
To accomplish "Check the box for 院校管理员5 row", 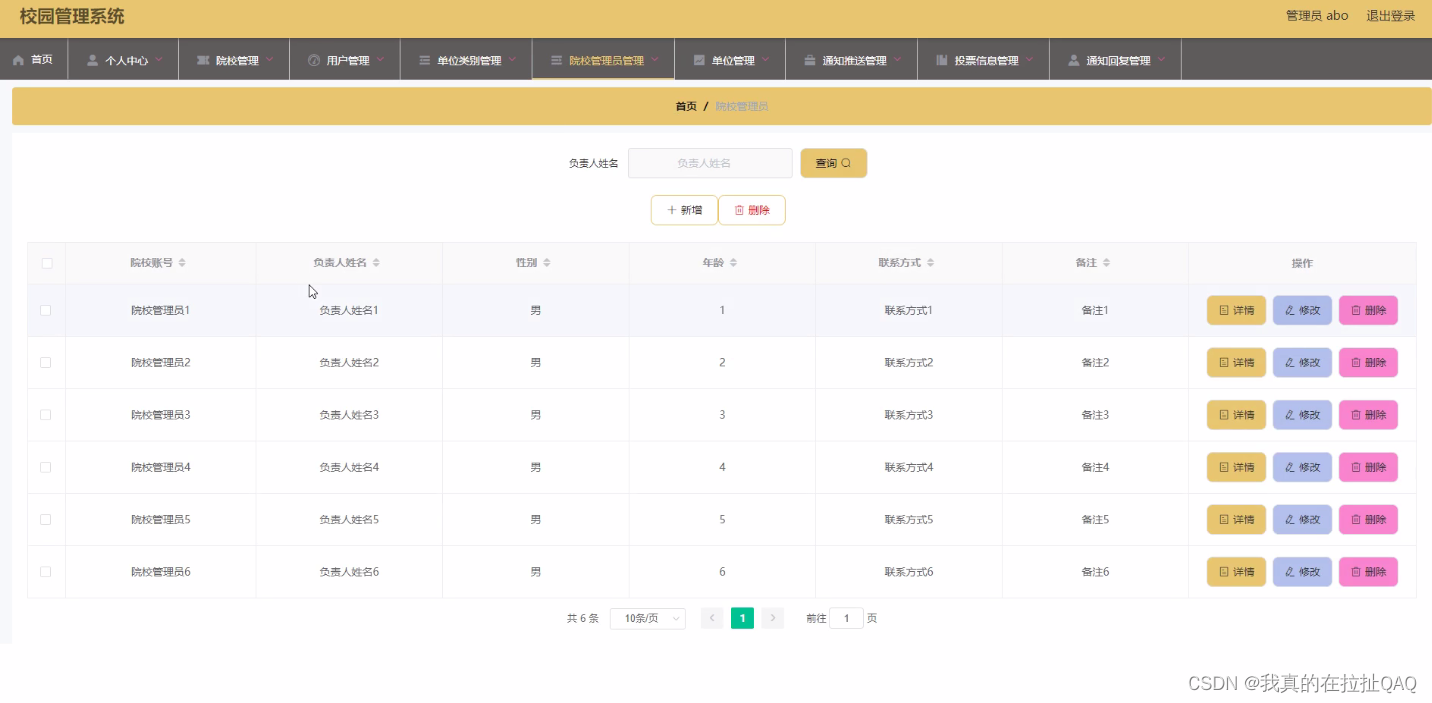I will [x=46, y=519].
